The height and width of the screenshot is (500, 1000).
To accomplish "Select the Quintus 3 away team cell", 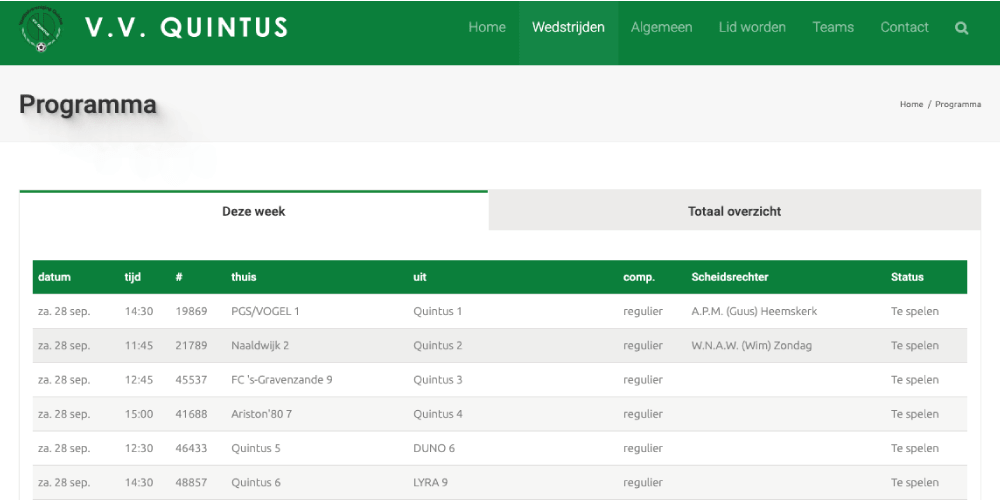I will coord(438,380).
